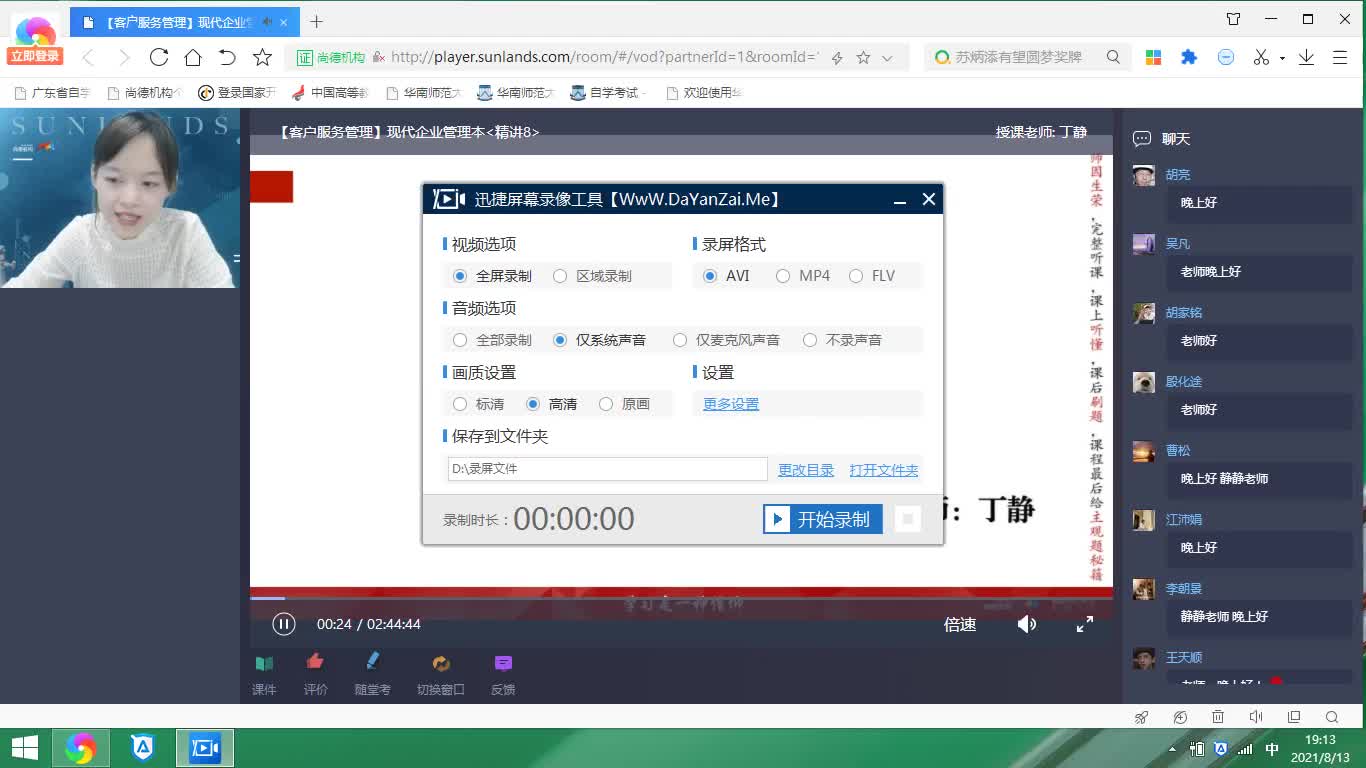Open 倍速 playback speed menu
This screenshot has width=1366, height=768.
click(x=960, y=624)
